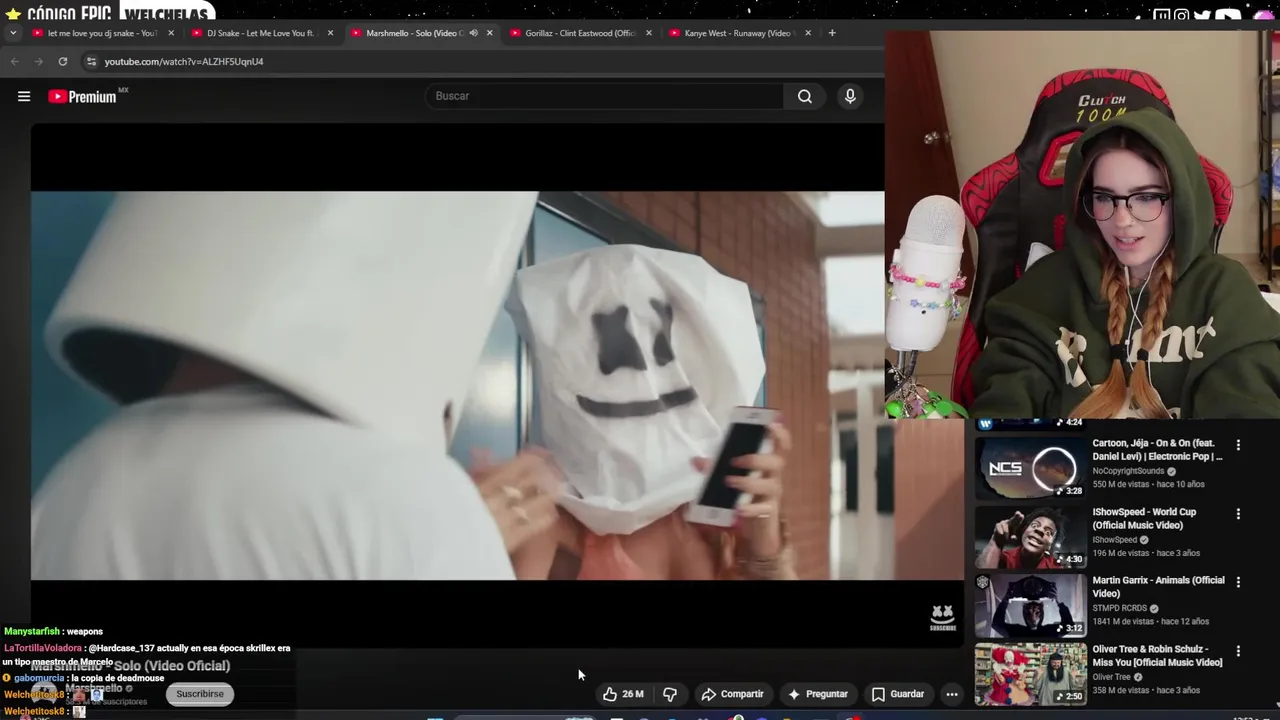The image size is (1280, 720).
Task: Click YouTube icon in stream overlay
Action: (x=1228, y=15)
